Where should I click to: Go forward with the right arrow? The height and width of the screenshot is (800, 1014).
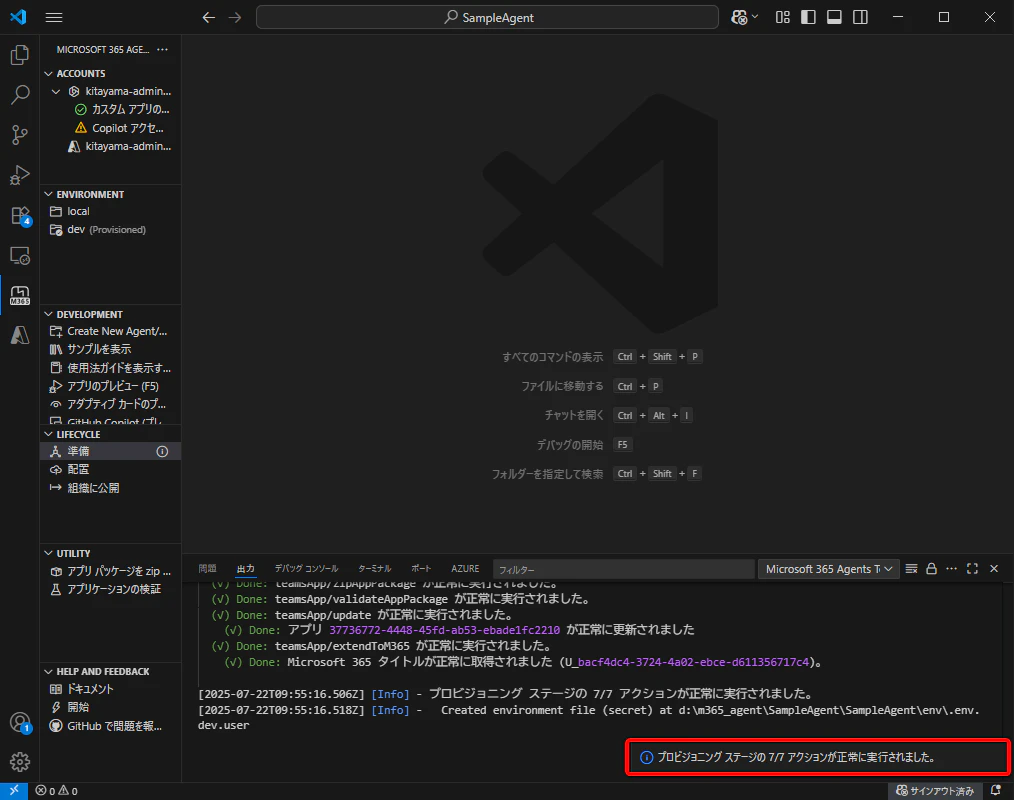click(x=235, y=17)
